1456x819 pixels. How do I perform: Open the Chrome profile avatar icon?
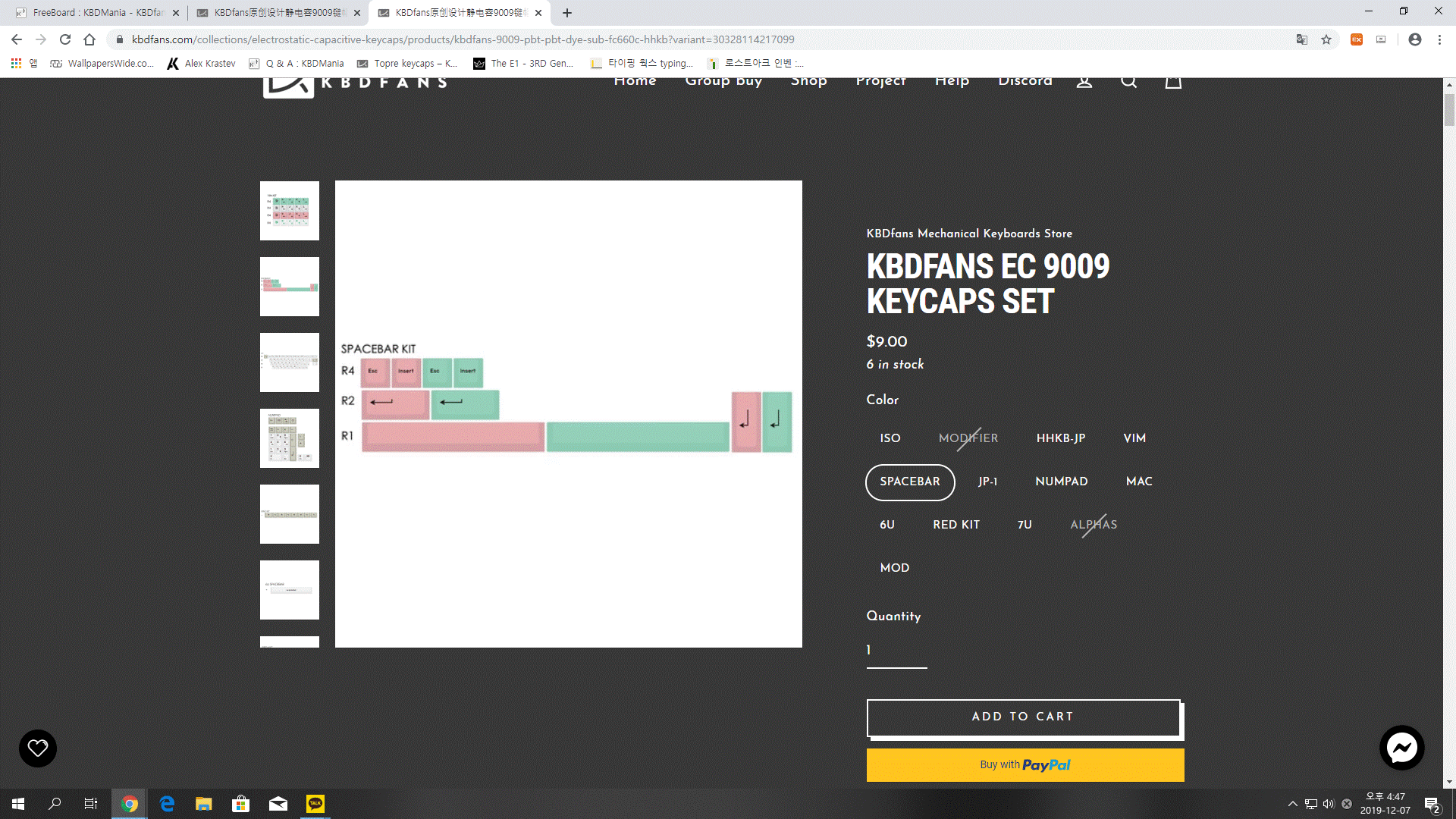click(x=1415, y=39)
